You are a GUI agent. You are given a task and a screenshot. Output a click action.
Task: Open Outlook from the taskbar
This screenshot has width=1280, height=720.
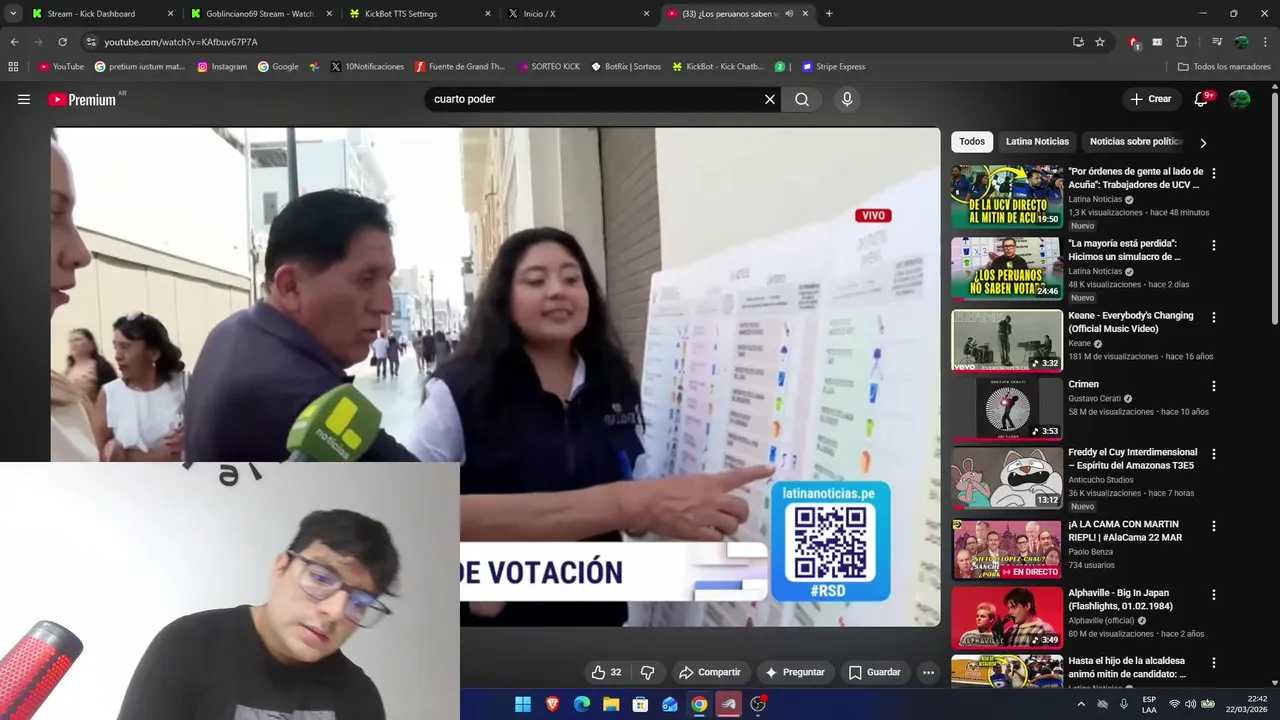[x=670, y=704]
